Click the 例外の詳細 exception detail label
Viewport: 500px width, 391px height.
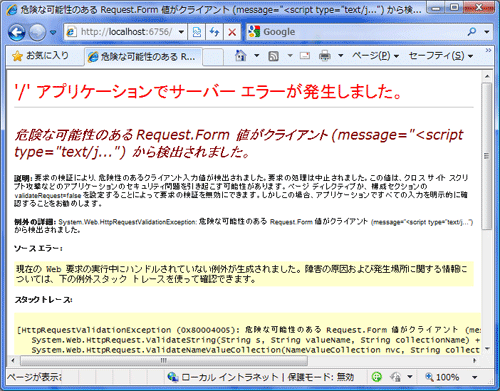click(x=35, y=222)
